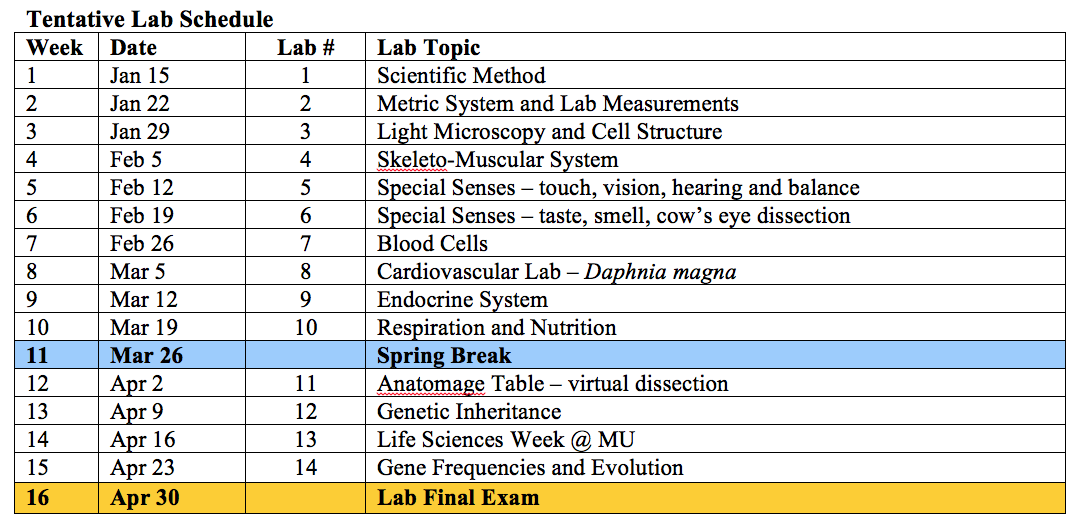The height and width of the screenshot is (523, 1079).
Task: Click the yellow 'Lab Final Exam' row
Action: tap(540, 498)
